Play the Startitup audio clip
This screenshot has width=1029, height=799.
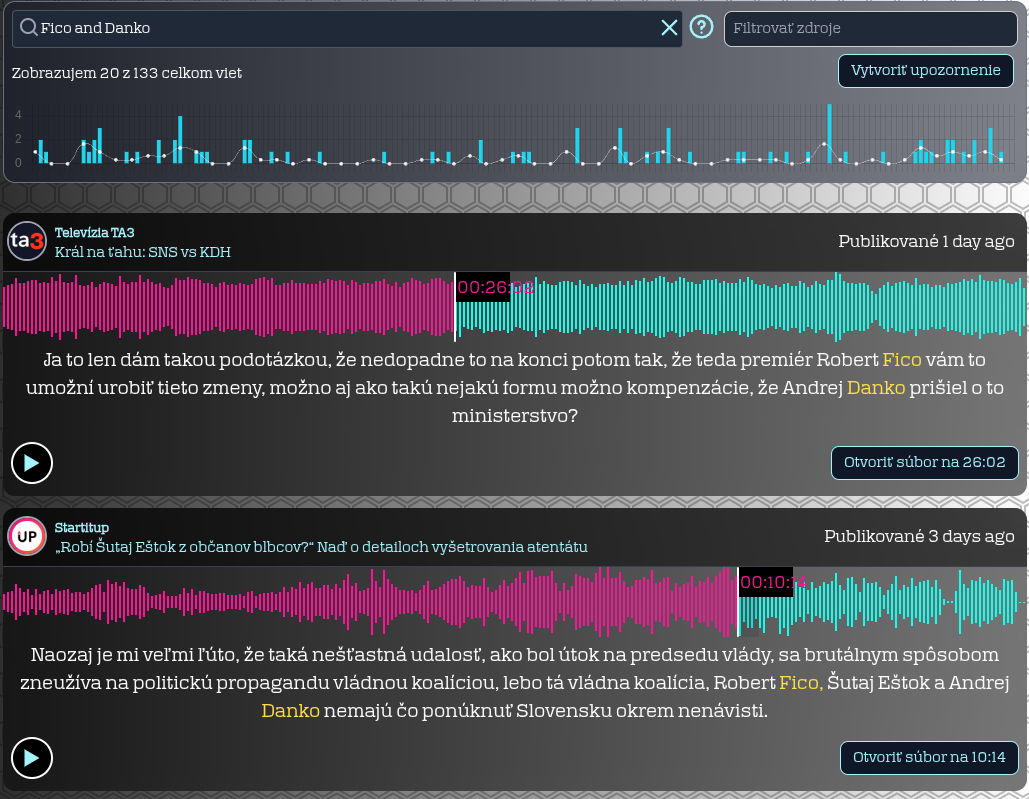(32, 758)
